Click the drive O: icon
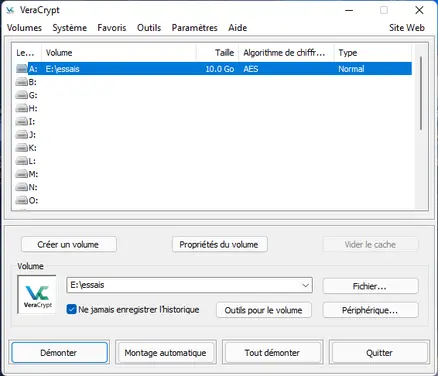Image resolution: width=438 pixels, height=376 pixels. click(22, 200)
